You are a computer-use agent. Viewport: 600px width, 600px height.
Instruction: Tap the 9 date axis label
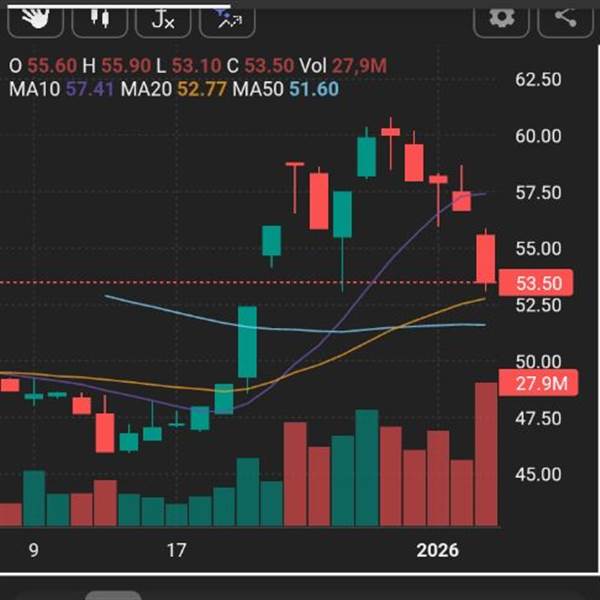pos(34,551)
